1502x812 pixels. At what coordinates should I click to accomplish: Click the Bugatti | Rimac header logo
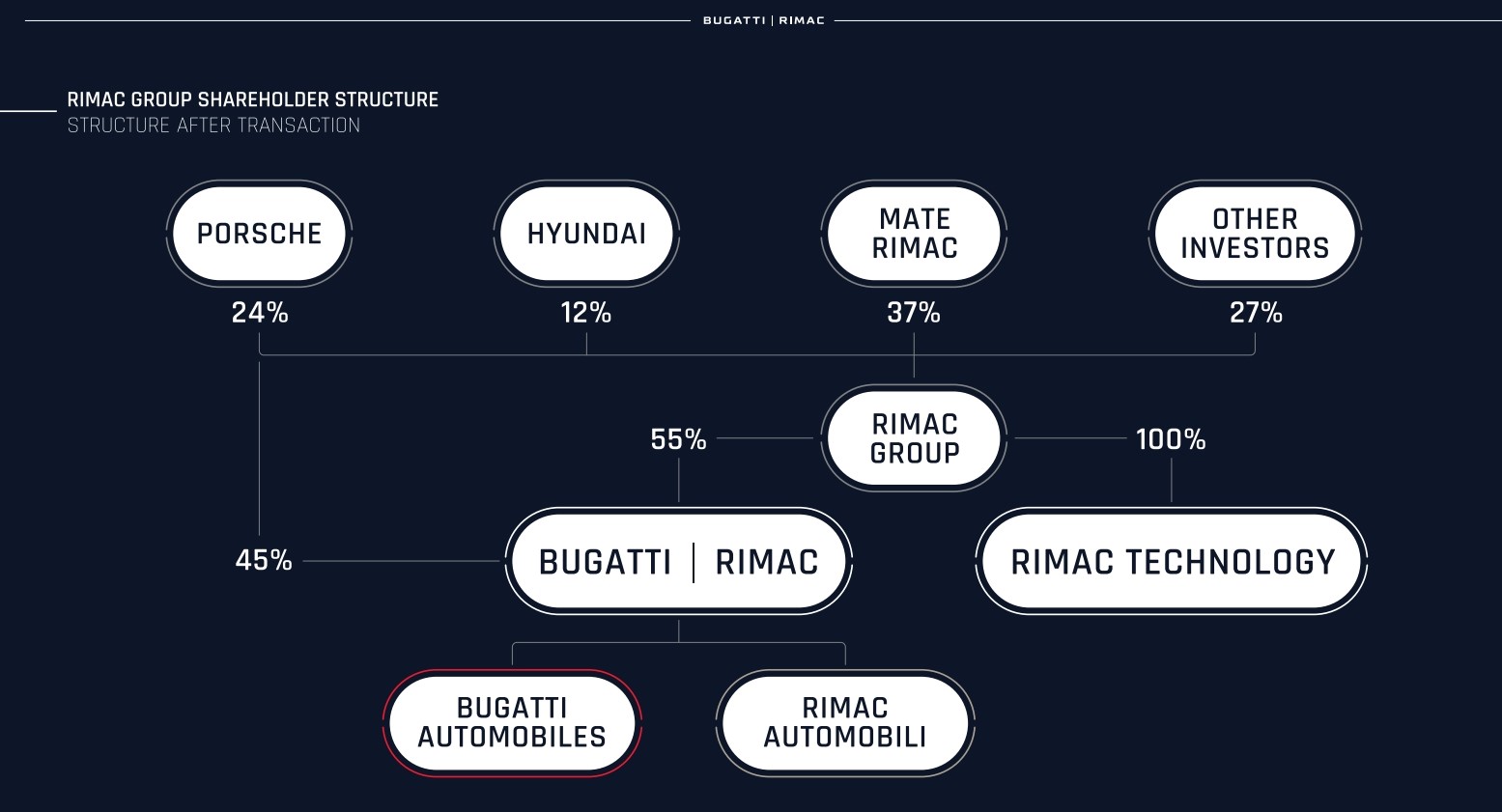coord(764,20)
